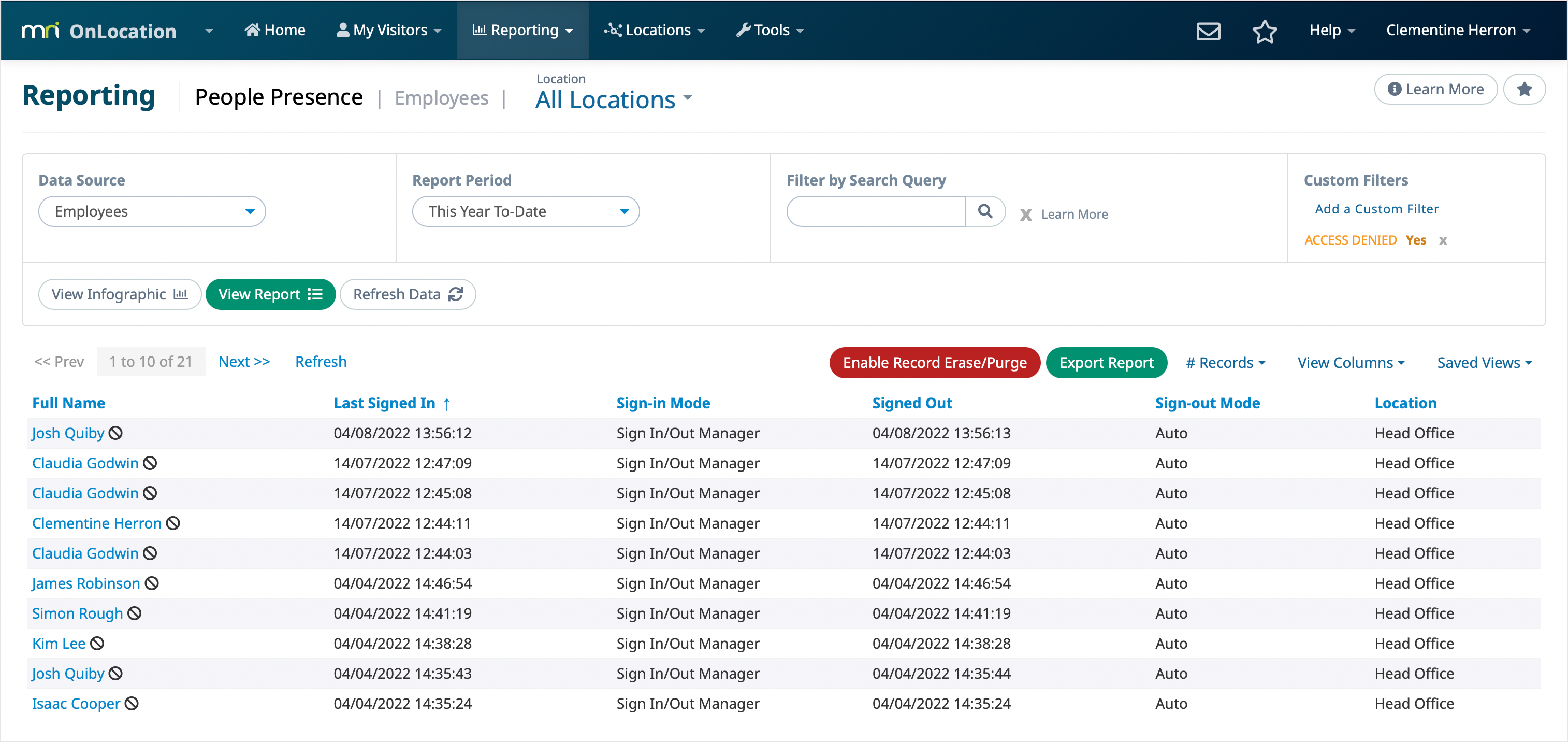Click denied icon in Claudia Godwin 12:45:08 row
1568x742 pixels.
point(150,493)
